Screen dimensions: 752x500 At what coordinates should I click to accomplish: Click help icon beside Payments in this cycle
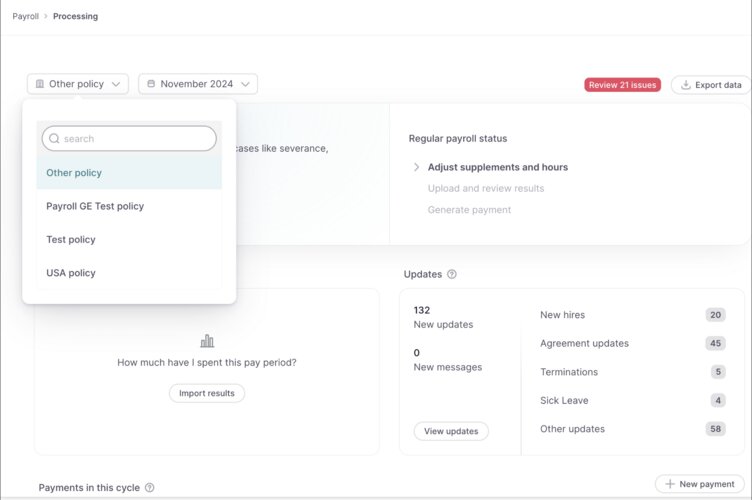(150, 488)
